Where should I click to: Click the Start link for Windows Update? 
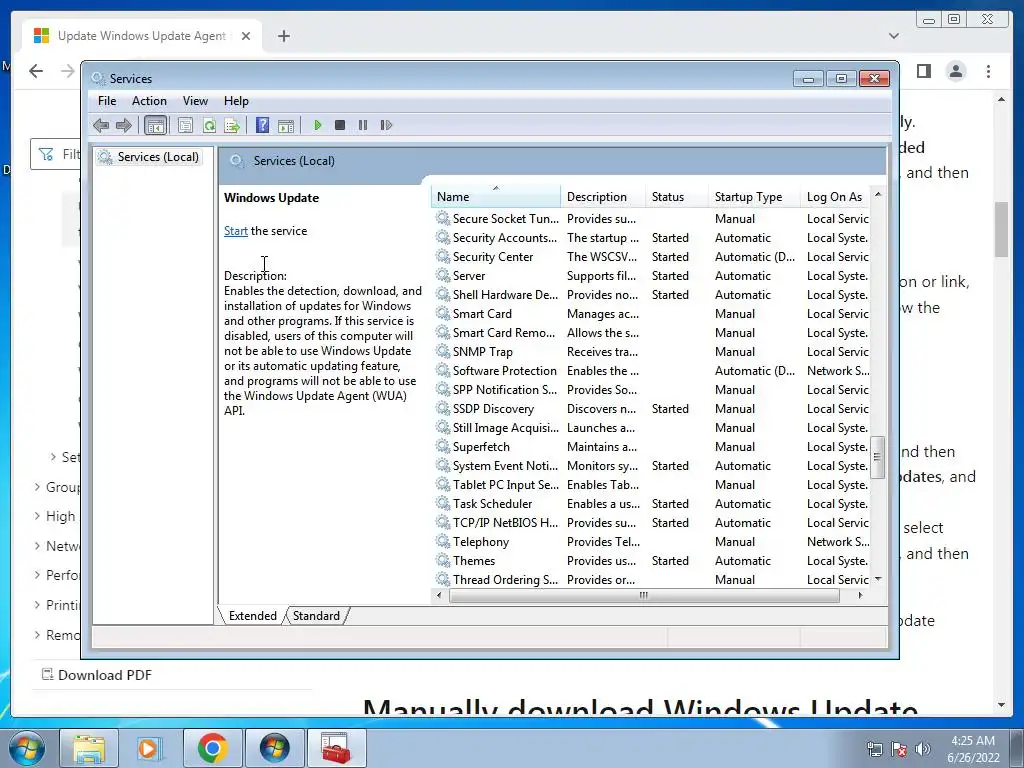(x=236, y=231)
